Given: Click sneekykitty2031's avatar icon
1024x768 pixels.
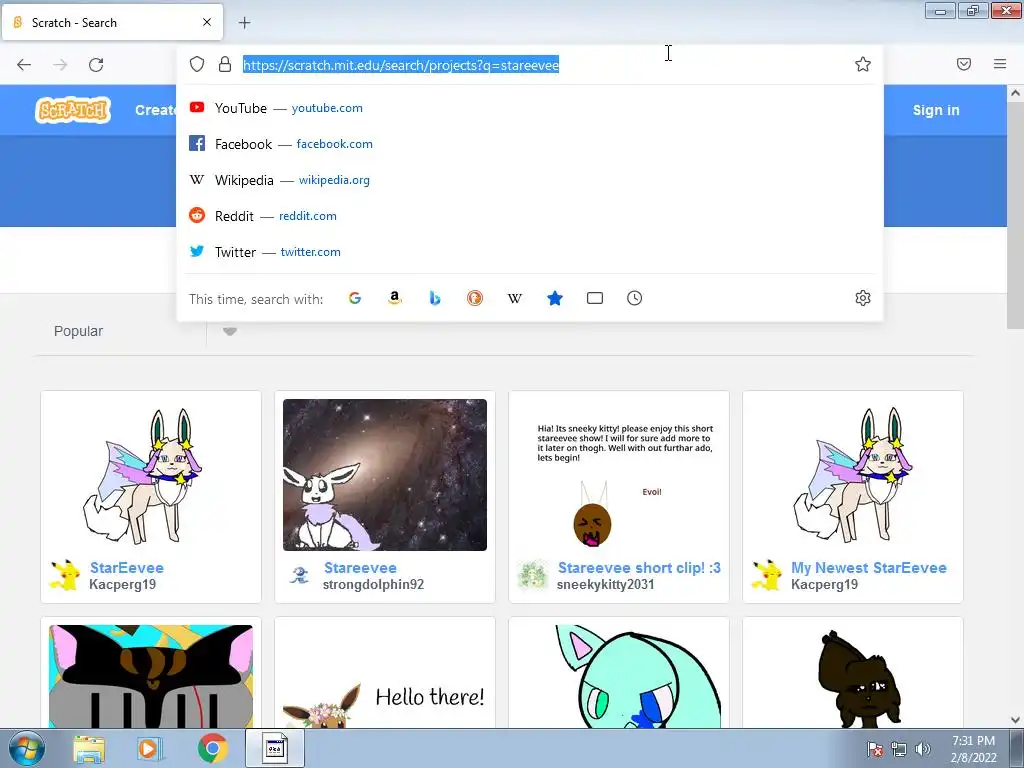Looking at the screenshot, I should 533,575.
